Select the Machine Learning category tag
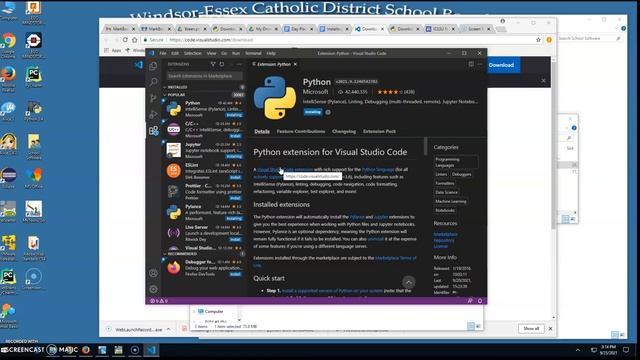640x360 pixels. [x=451, y=201]
